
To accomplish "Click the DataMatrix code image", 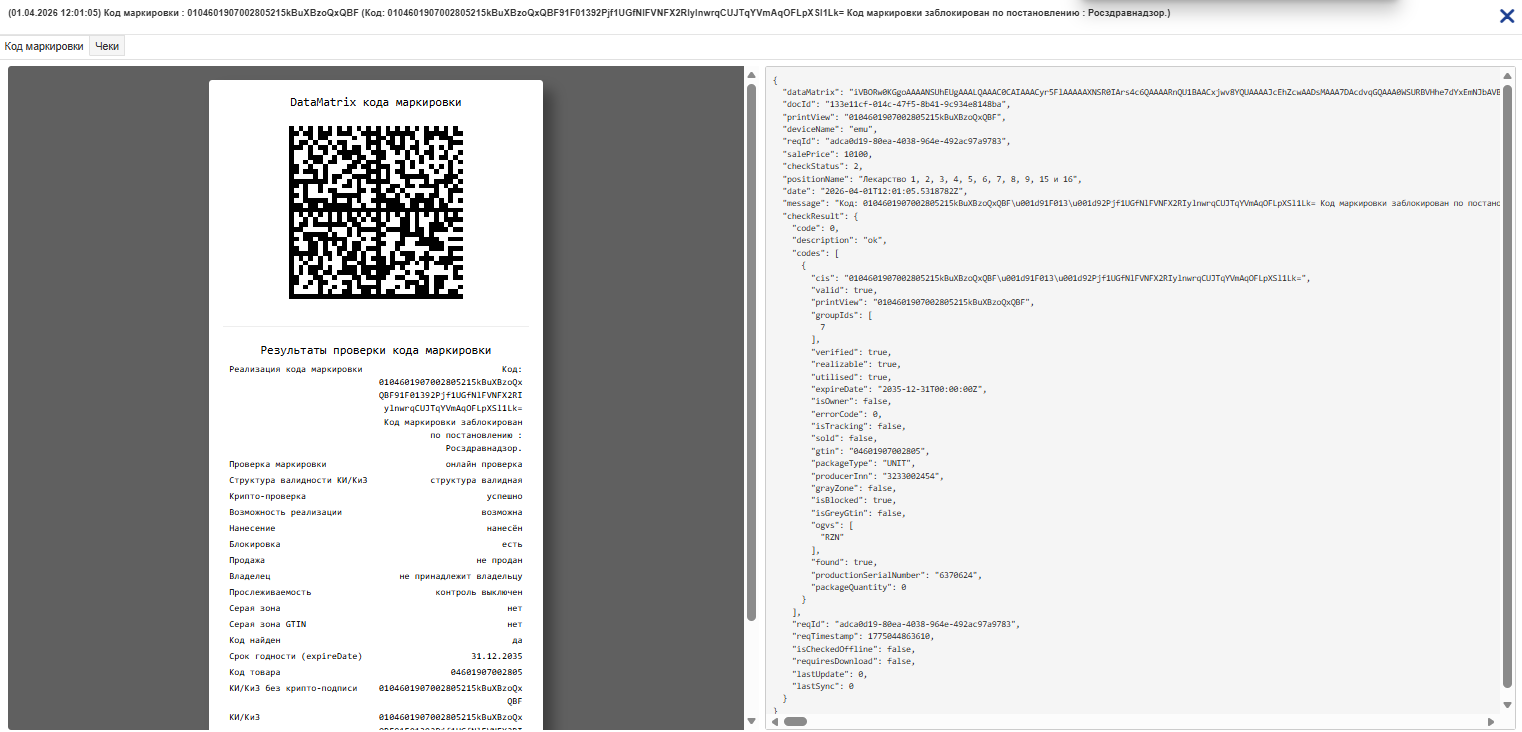I will 376,211.
